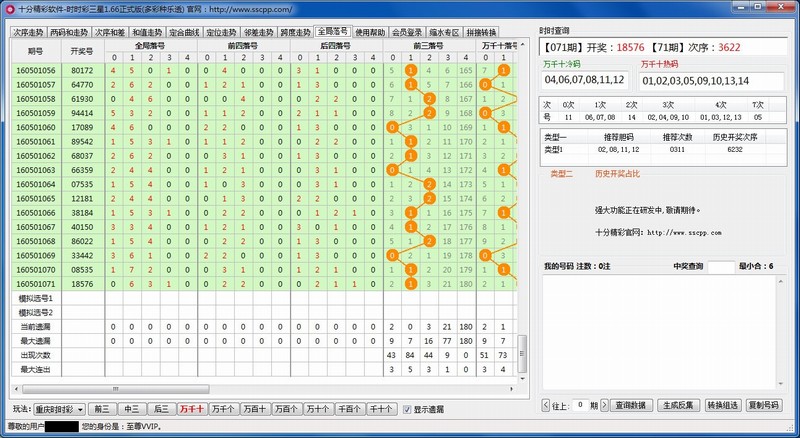Click the 万百个 button
Viewport: 800px width, 438px height.
tap(287, 409)
